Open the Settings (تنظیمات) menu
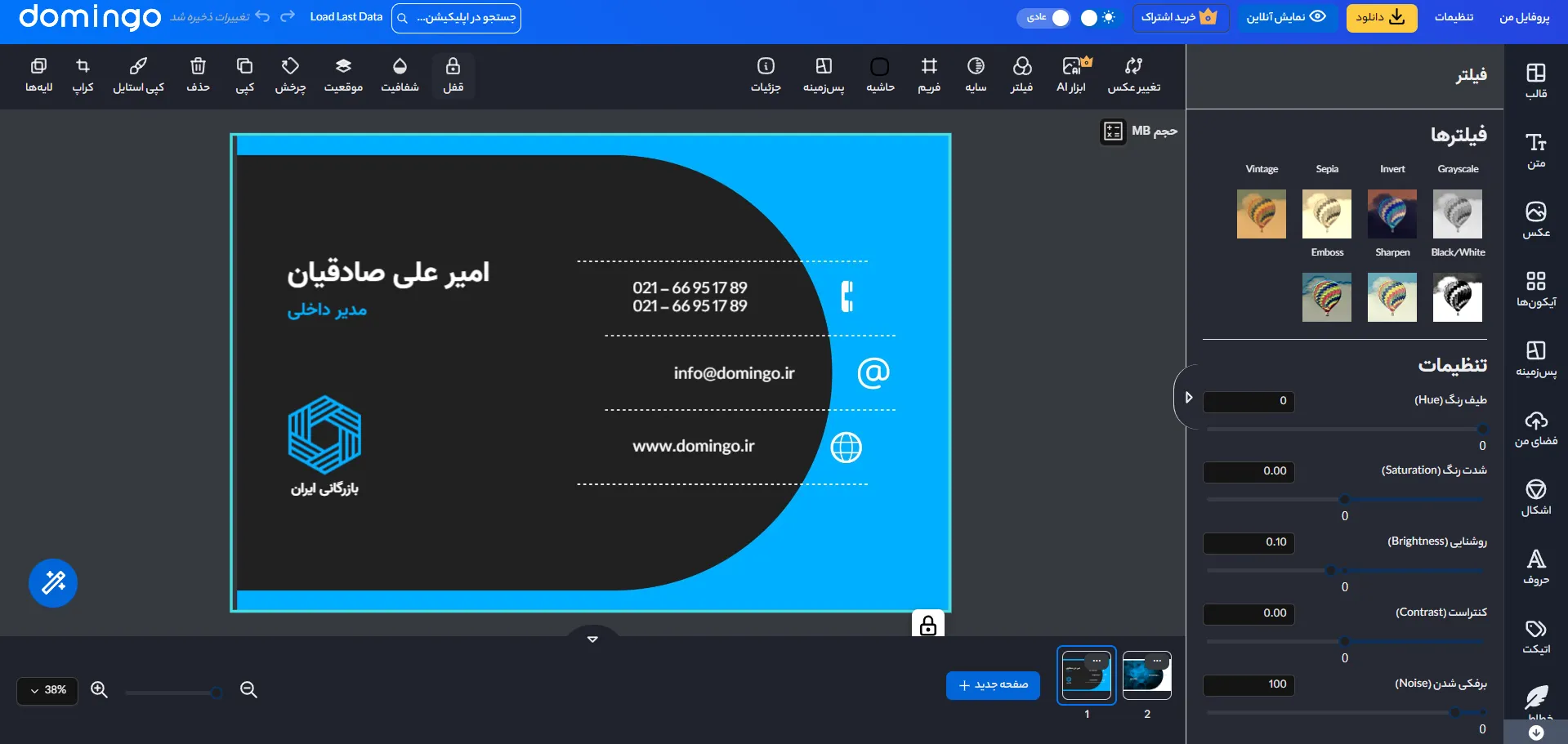The width and height of the screenshot is (1568, 744). coord(1454,17)
